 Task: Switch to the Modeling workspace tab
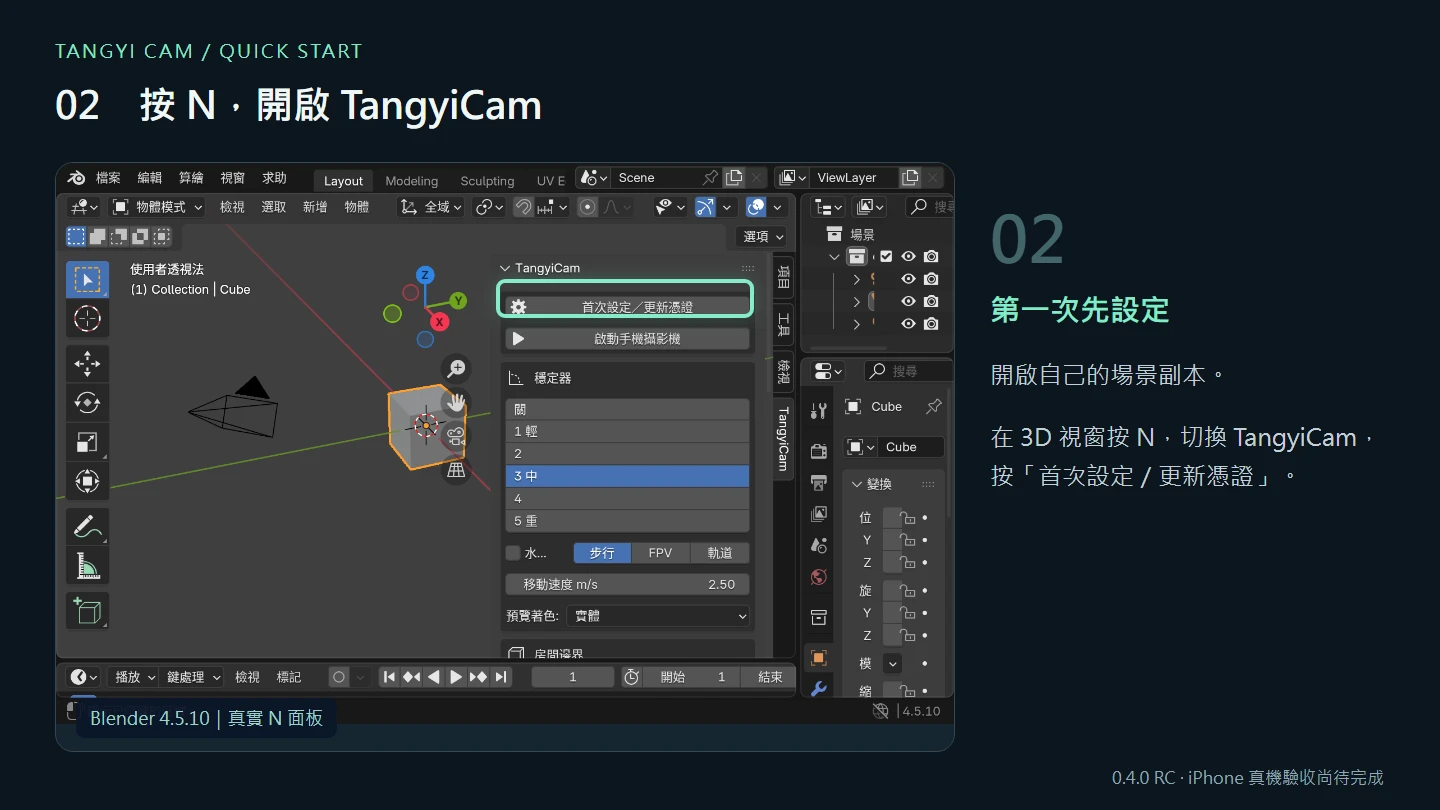point(412,181)
